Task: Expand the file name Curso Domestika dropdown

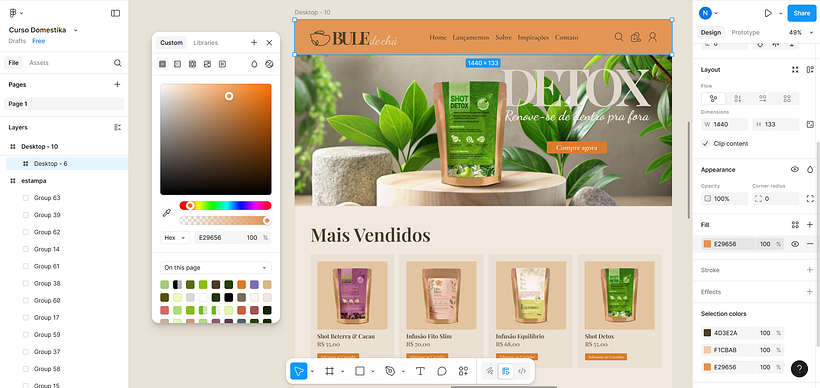Action: pyautogui.click(x=75, y=30)
